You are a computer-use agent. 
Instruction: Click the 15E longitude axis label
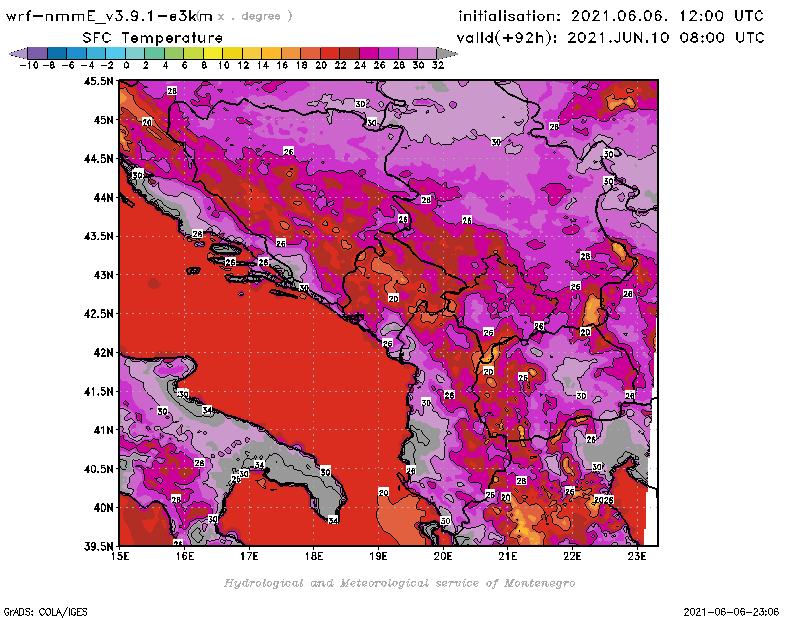click(x=120, y=557)
